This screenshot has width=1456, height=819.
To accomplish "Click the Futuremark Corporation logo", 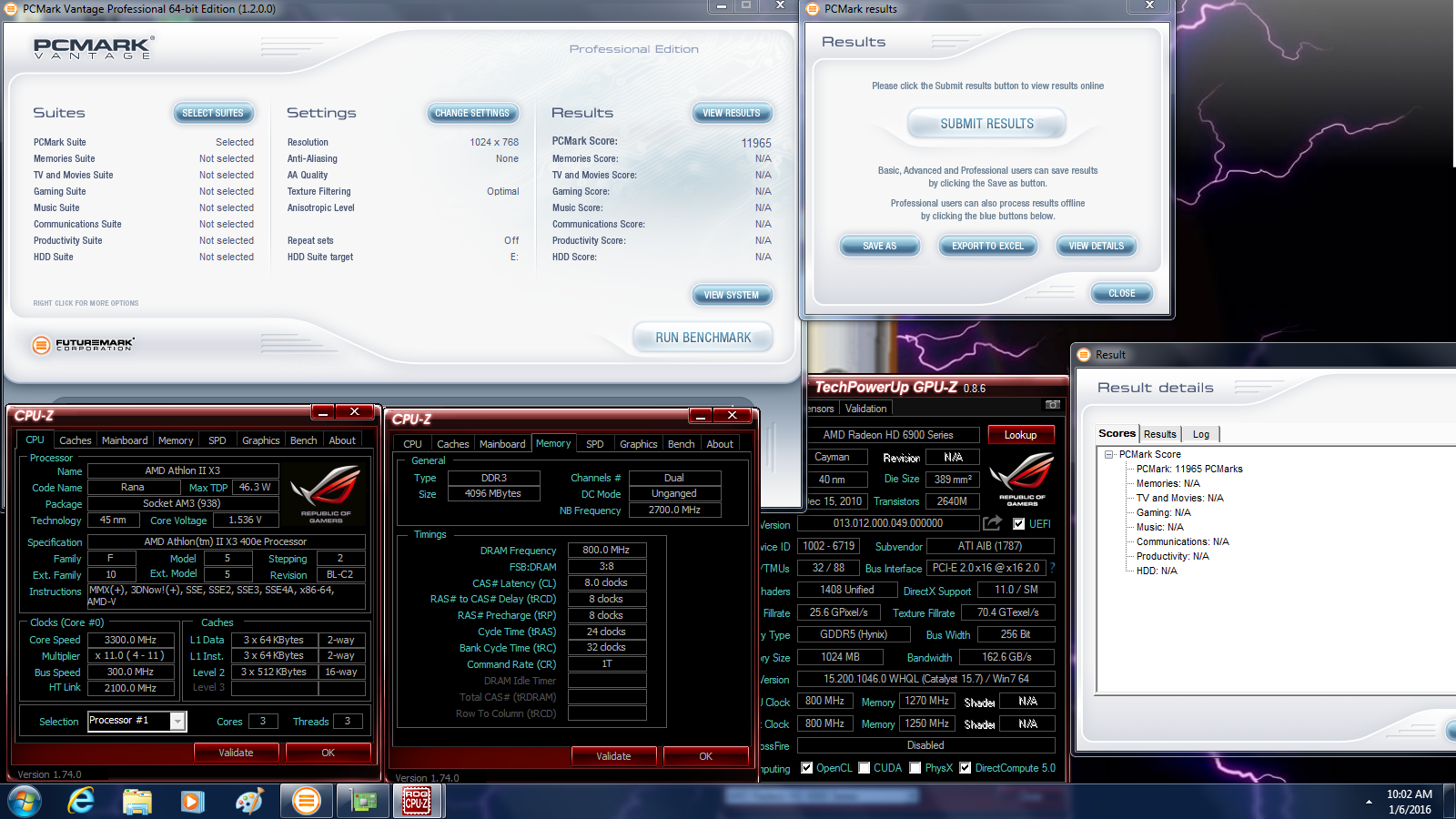I will [84, 345].
